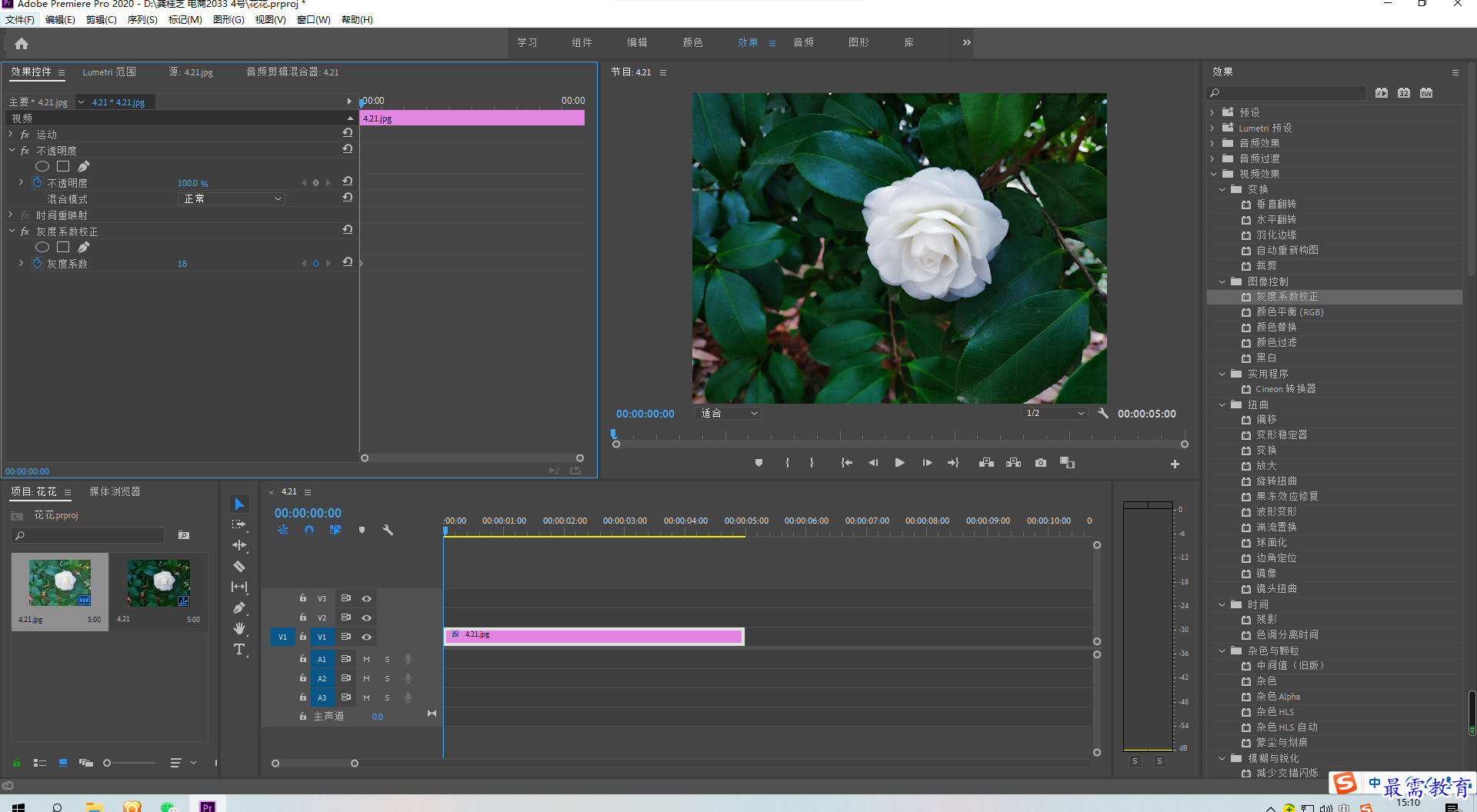Click the 100.0 % opacity value

[x=192, y=183]
